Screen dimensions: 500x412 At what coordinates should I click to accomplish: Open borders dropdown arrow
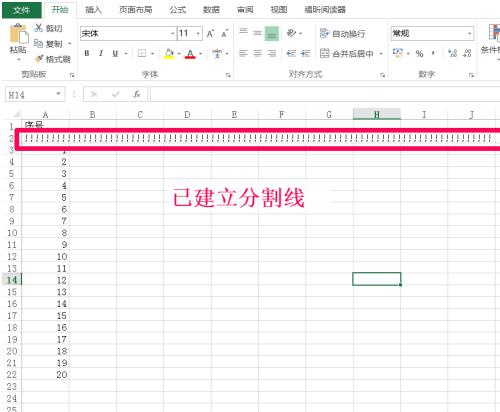[x=153, y=53]
